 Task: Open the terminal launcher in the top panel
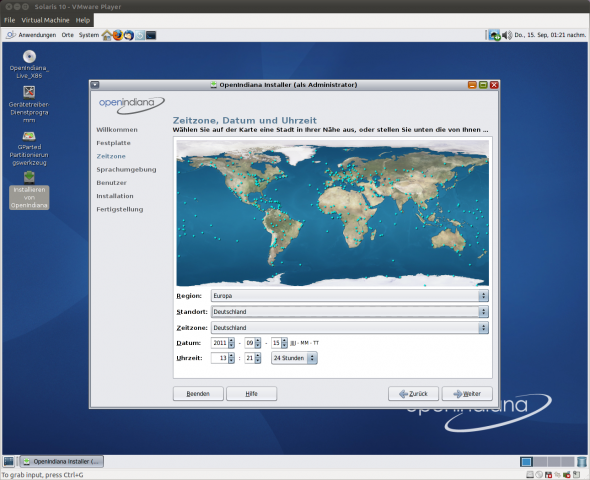(x=151, y=35)
